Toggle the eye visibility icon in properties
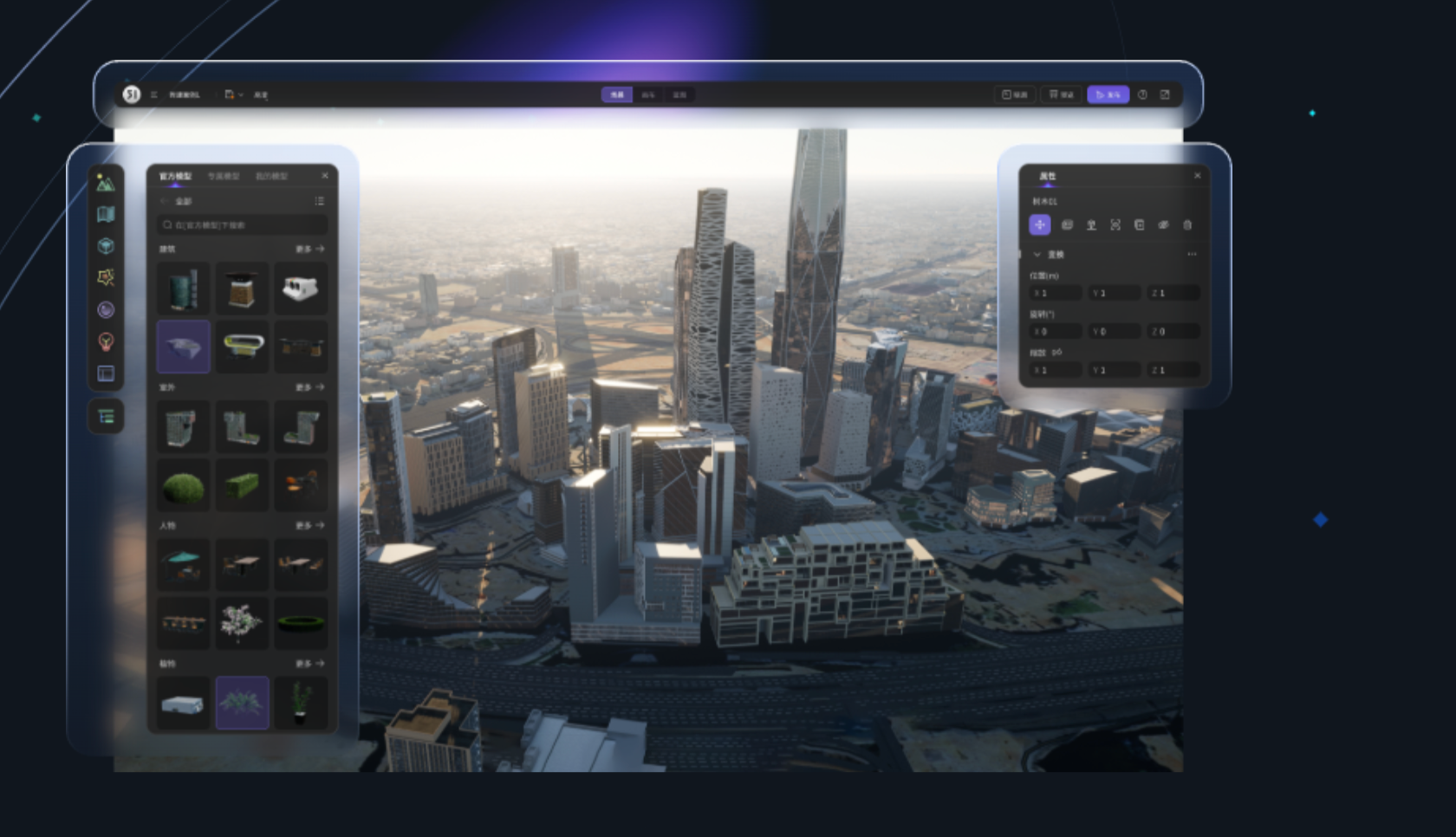The height and width of the screenshot is (837, 1456). coord(1163,224)
